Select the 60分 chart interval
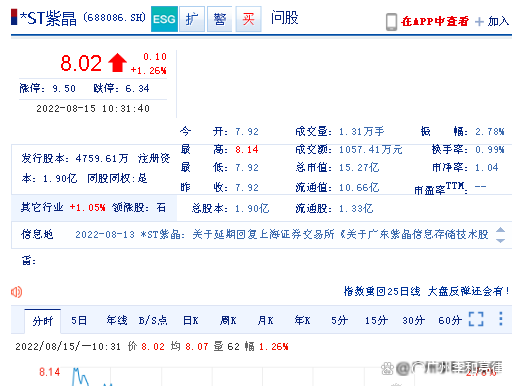This screenshot has width=512, height=386. [450, 321]
